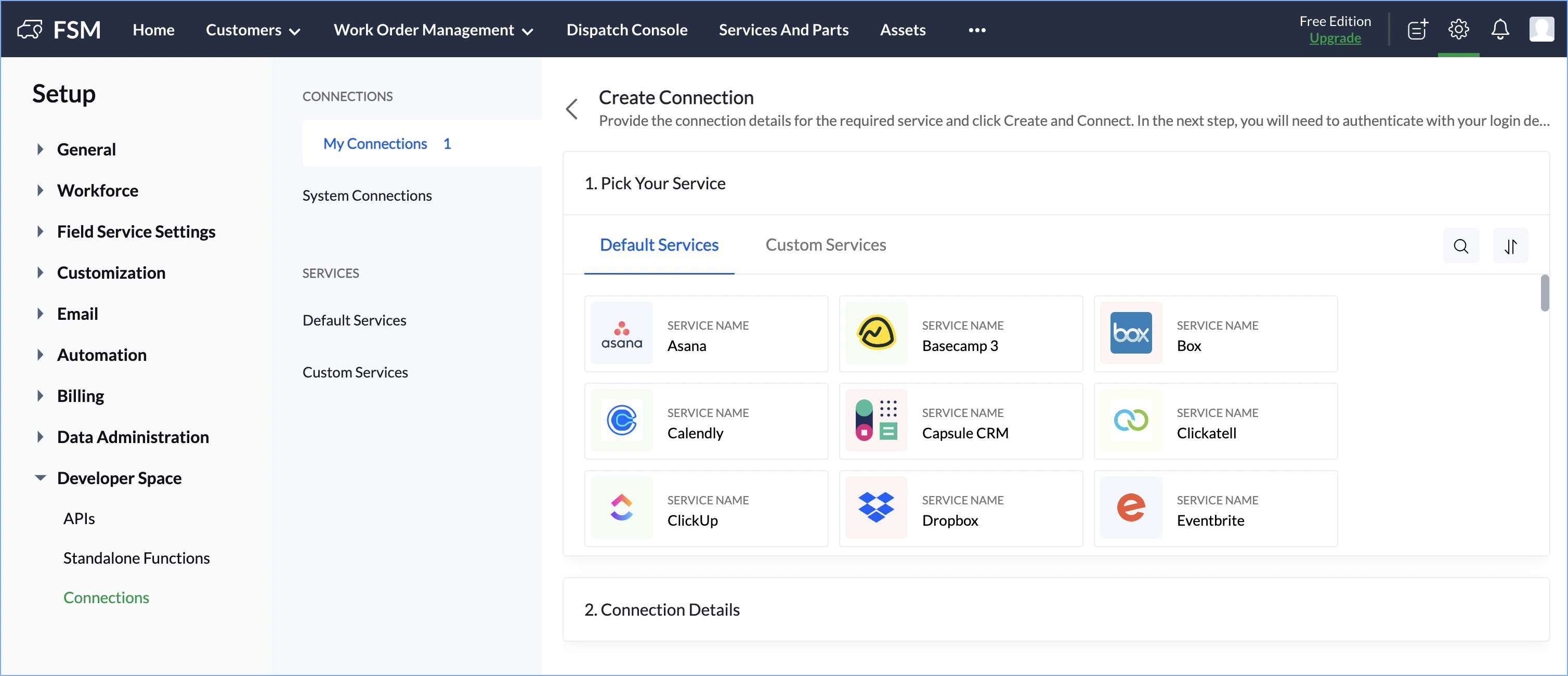Viewport: 1568px width, 676px height.
Task: Open the Customers dropdown menu
Action: tap(253, 30)
